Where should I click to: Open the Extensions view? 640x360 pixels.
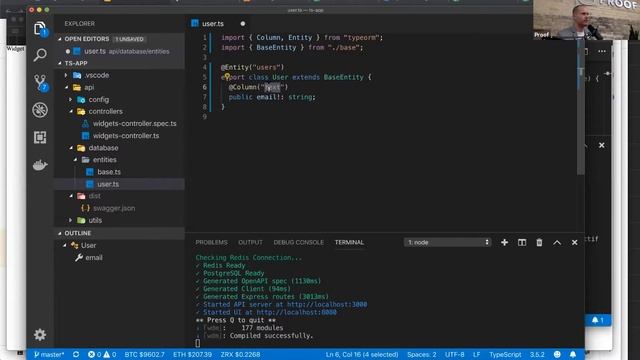click(40, 137)
